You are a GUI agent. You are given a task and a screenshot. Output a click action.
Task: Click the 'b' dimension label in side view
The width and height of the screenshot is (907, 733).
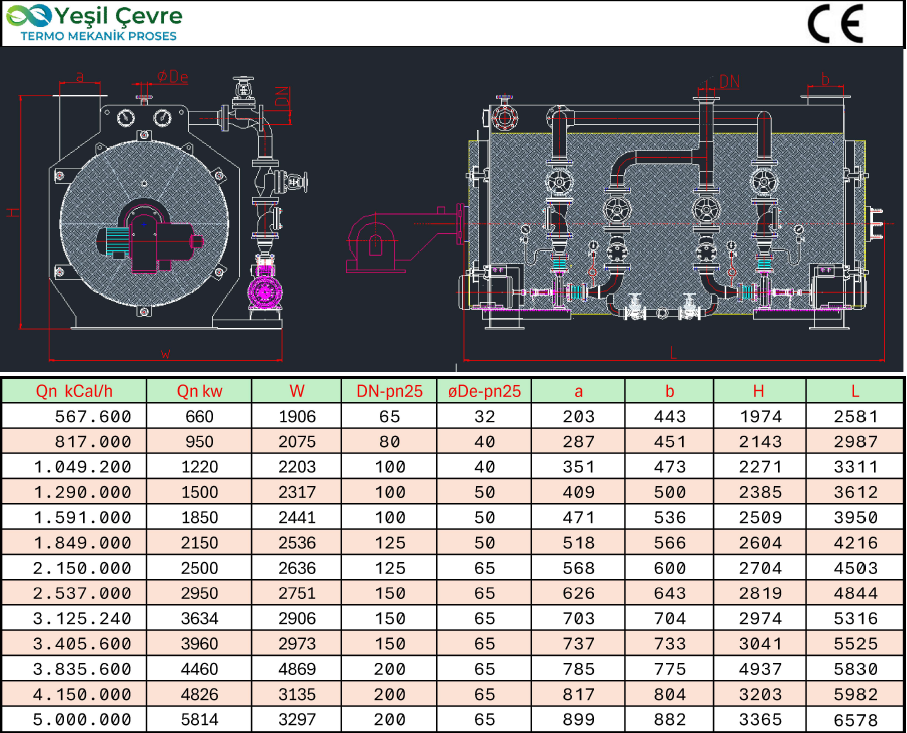tap(825, 77)
